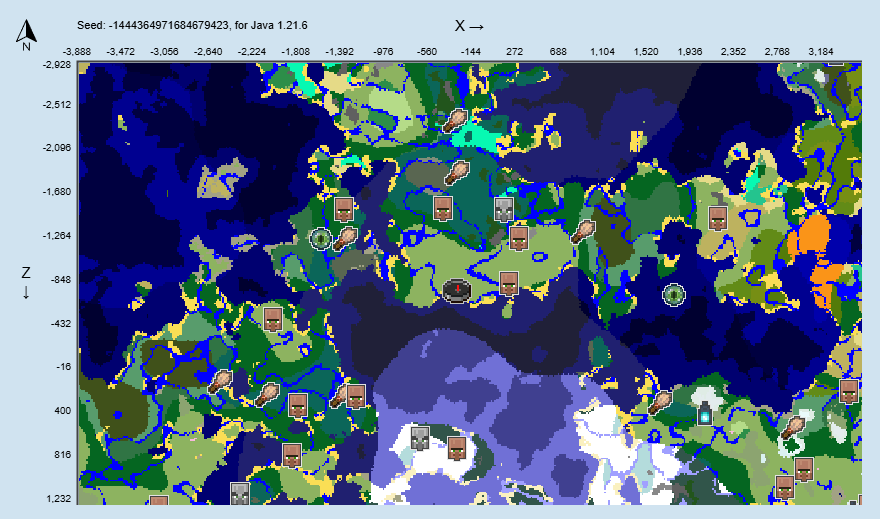Select the northernmost gray pillager outpost icon
This screenshot has height=519, width=880.
click(504, 208)
